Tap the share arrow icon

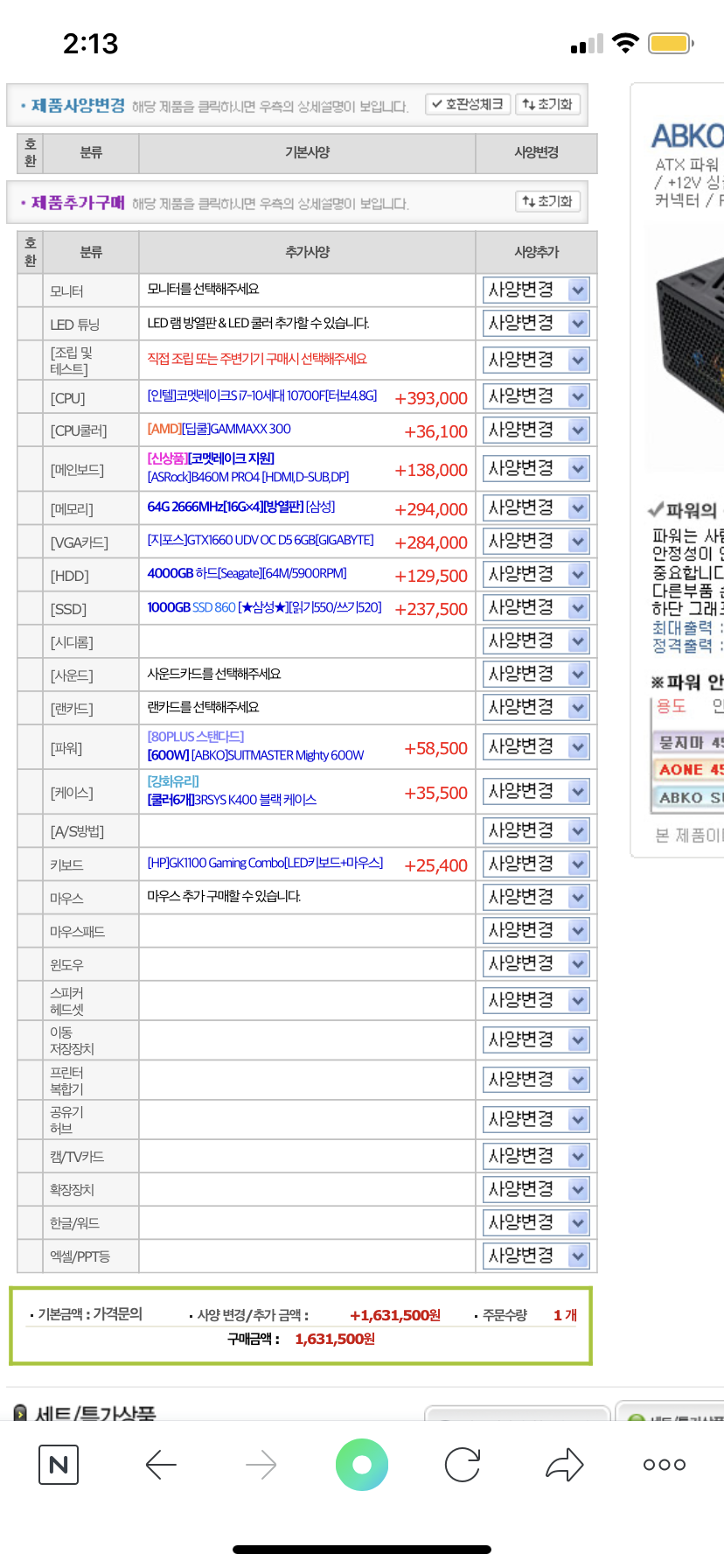click(564, 1465)
